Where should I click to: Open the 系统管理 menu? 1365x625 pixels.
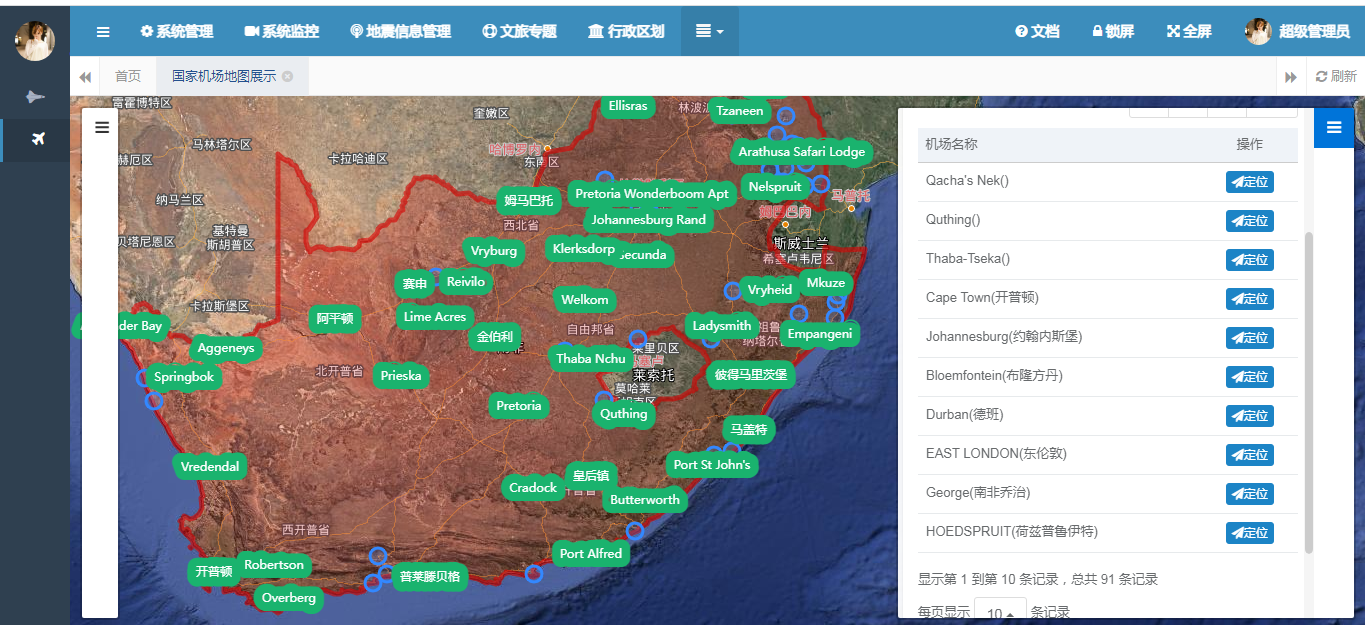click(x=177, y=32)
